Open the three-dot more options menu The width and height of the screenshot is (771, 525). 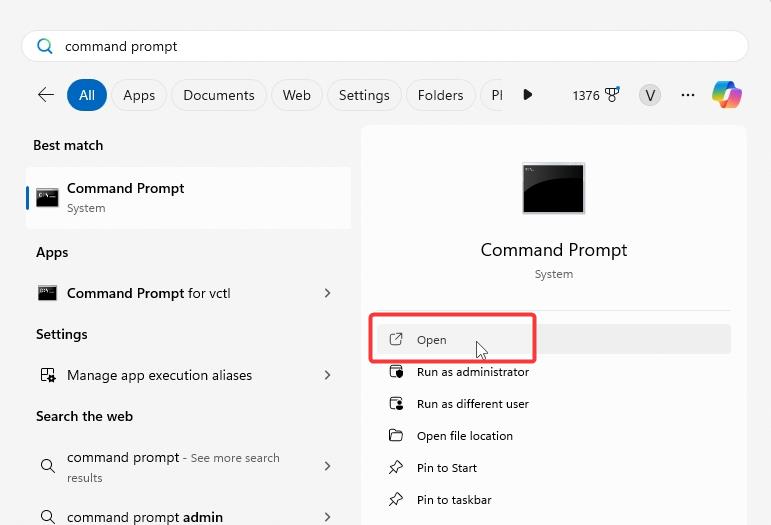[688, 95]
